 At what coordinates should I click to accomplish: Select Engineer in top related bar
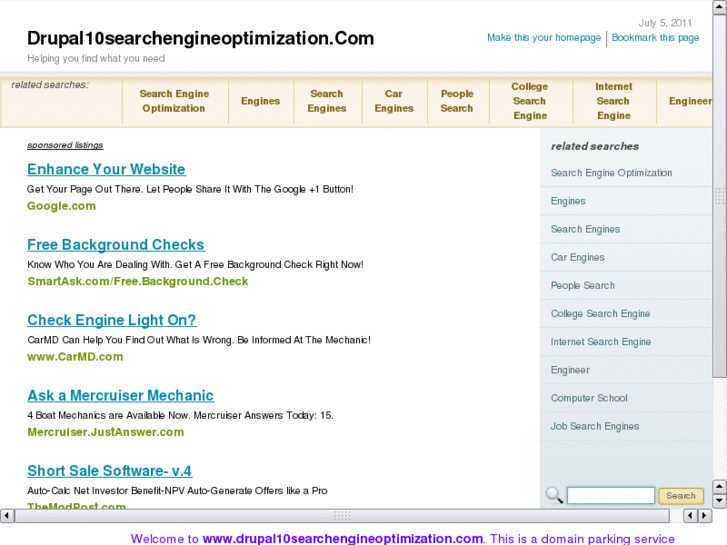[690, 101]
